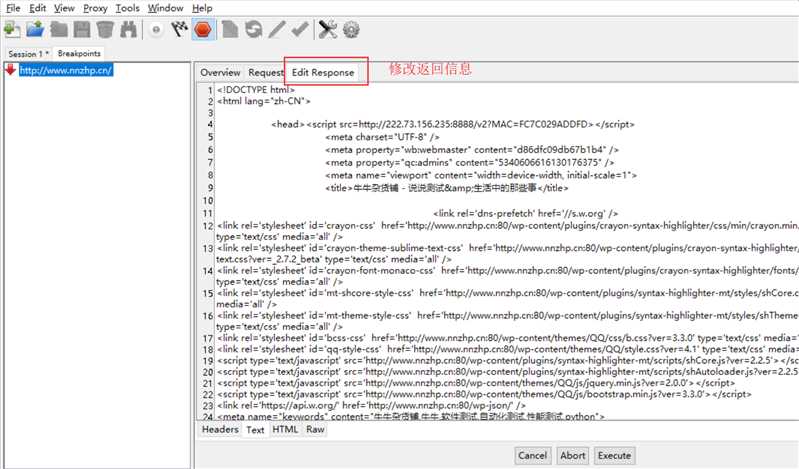The height and width of the screenshot is (469, 799).
Task: Open the Proxy menu
Action: (x=95, y=8)
